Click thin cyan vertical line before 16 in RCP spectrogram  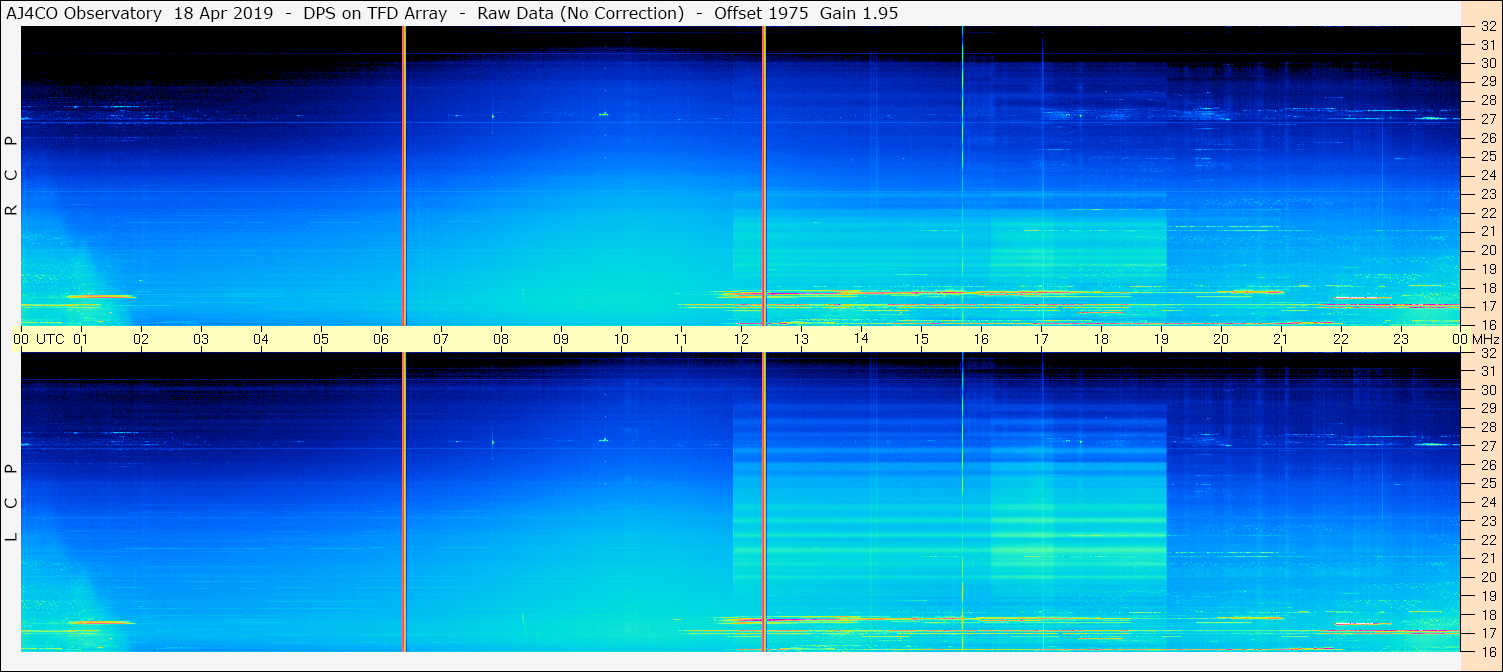[x=962, y=176]
